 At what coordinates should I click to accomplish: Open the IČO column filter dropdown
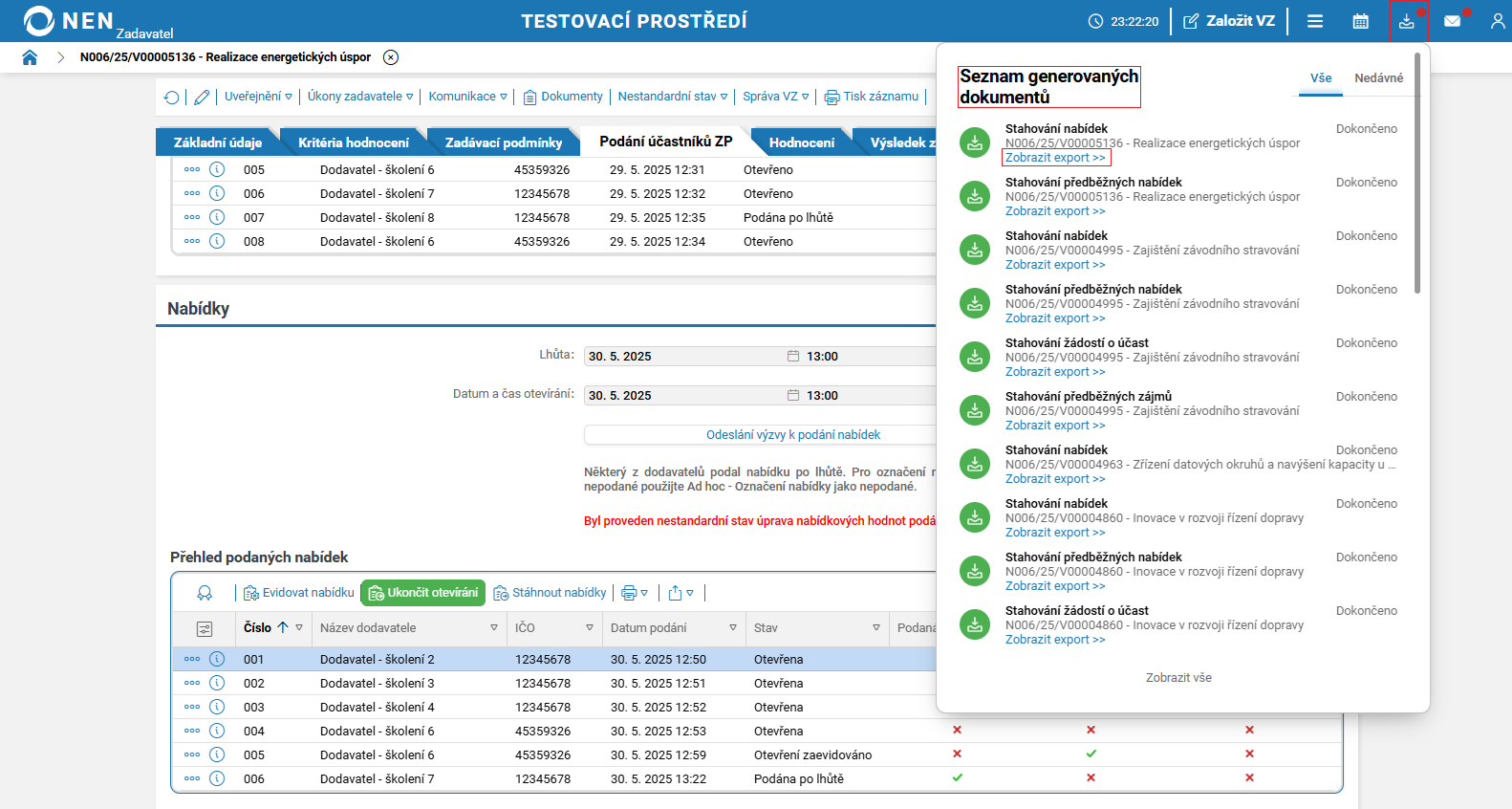(x=590, y=628)
